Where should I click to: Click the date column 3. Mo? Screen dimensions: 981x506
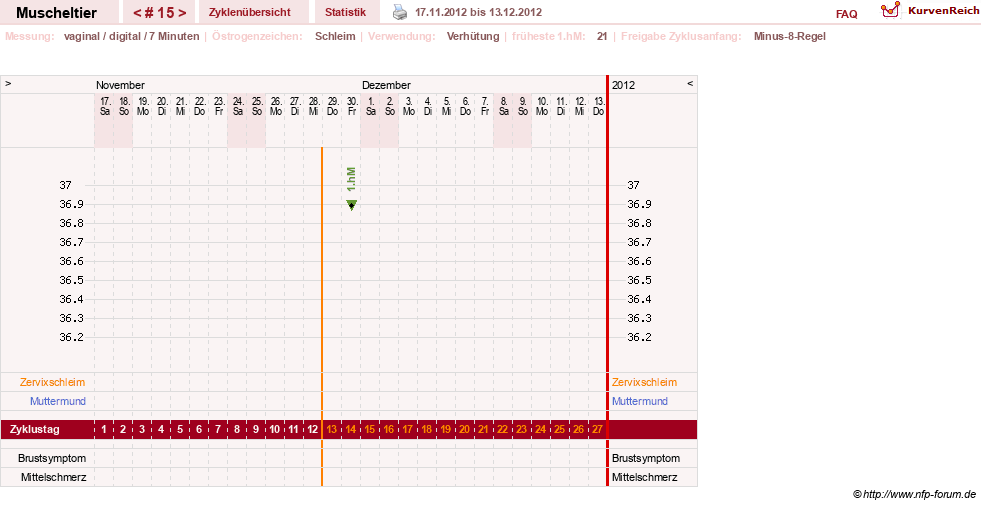[x=409, y=106]
